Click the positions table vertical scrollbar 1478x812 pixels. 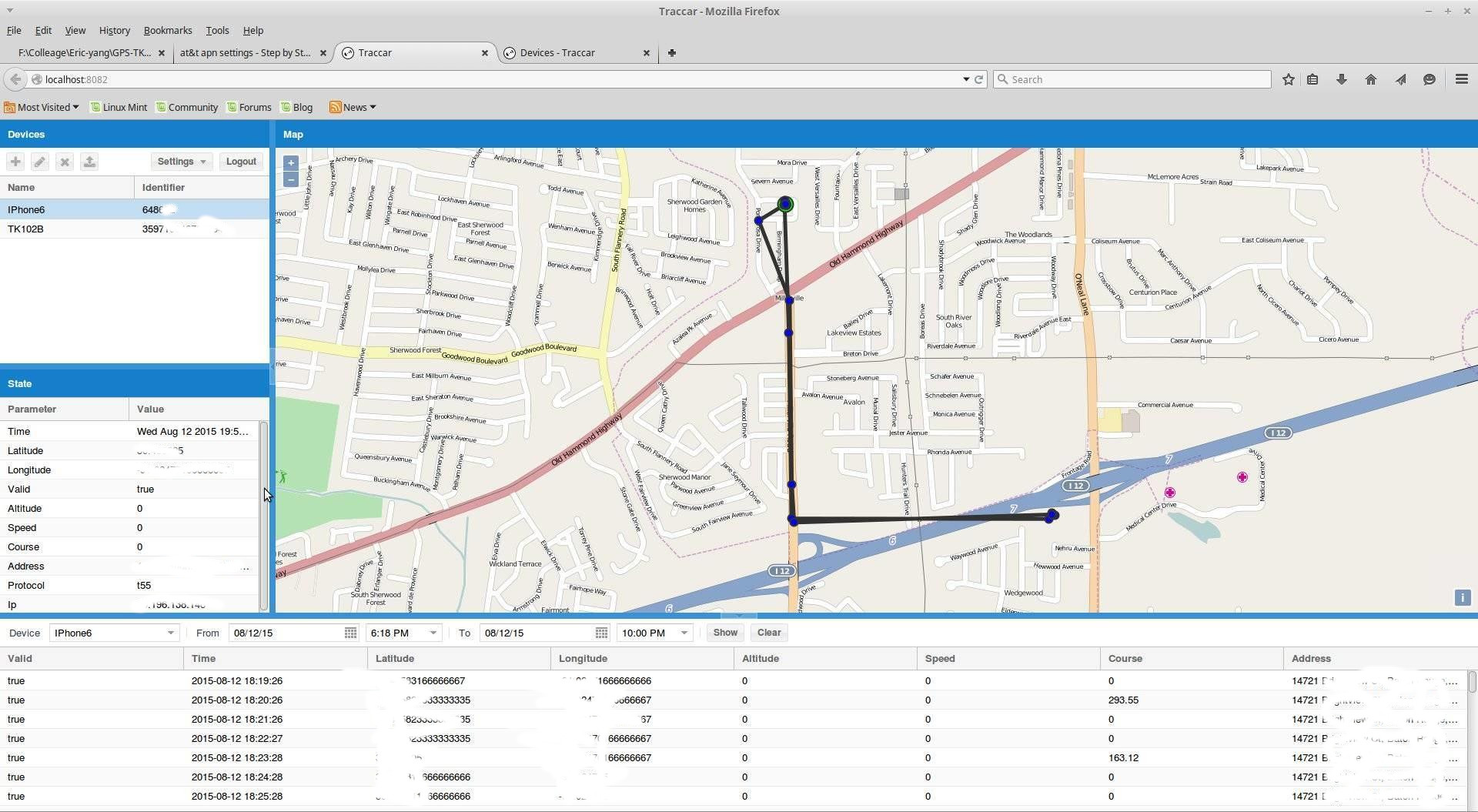coord(1472,682)
